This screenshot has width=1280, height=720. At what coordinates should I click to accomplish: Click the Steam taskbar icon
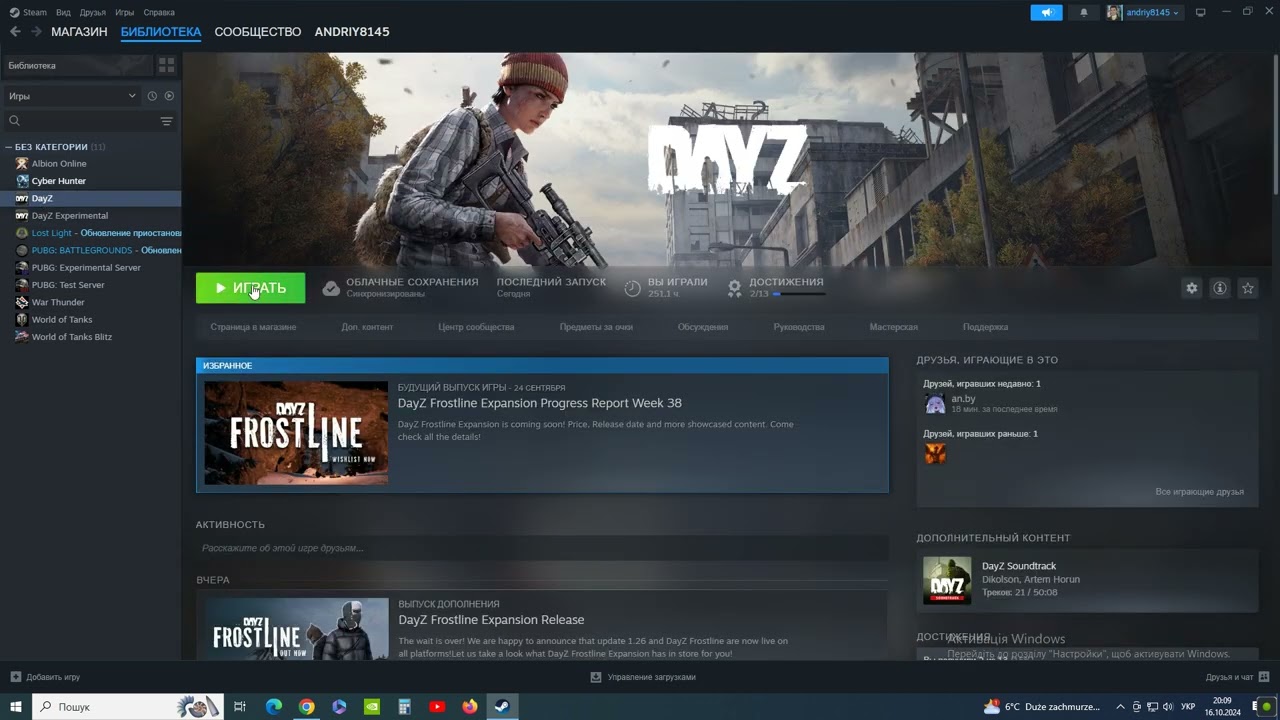(x=503, y=706)
